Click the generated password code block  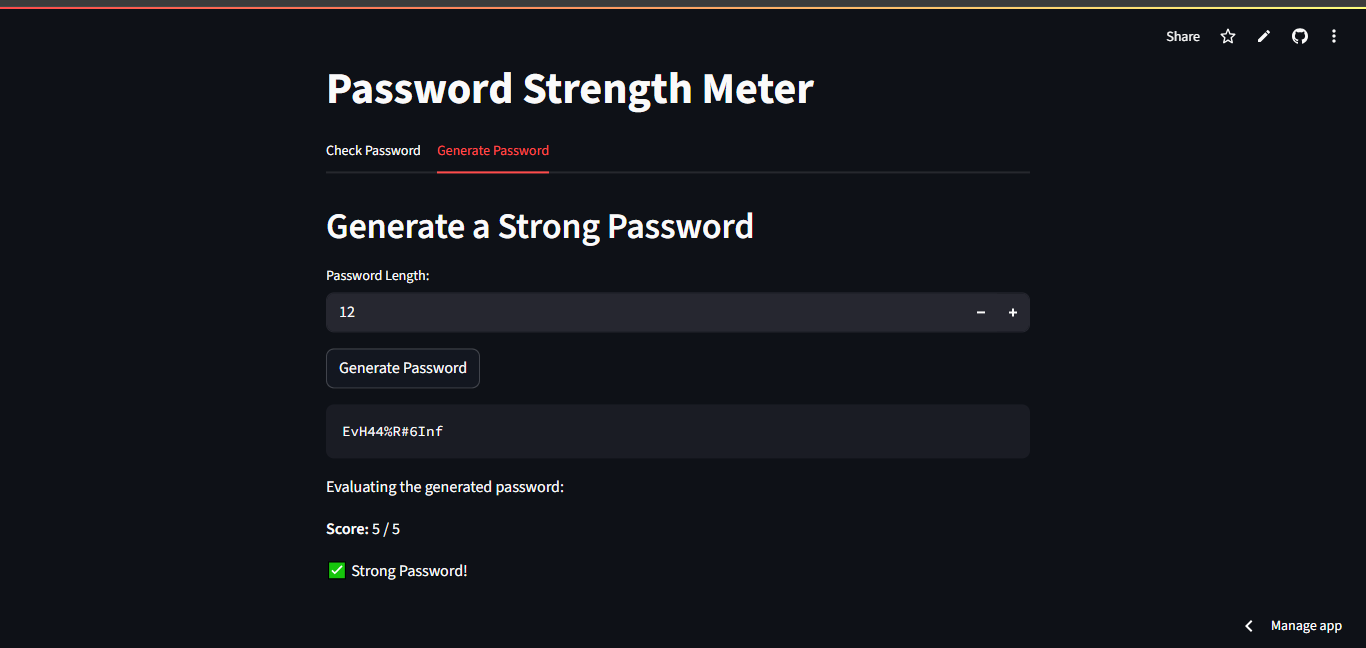click(677, 431)
